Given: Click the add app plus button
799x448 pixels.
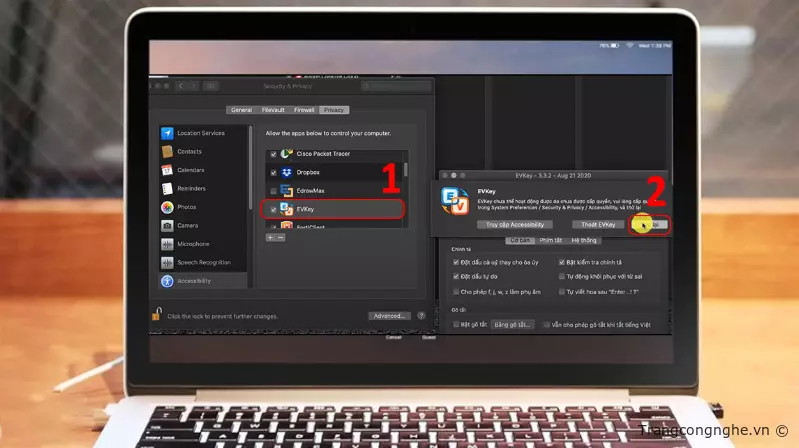Looking at the screenshot, I should click(x=270, y=237).
